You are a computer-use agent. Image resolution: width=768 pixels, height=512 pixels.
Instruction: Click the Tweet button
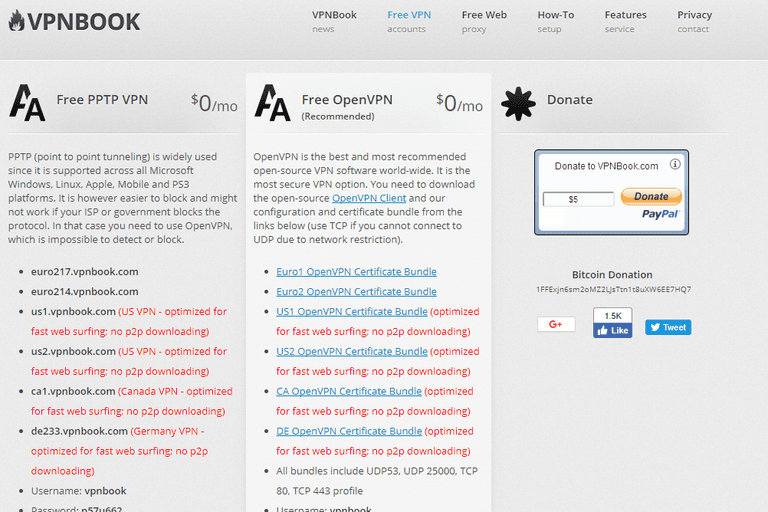(x=668, y=327)
